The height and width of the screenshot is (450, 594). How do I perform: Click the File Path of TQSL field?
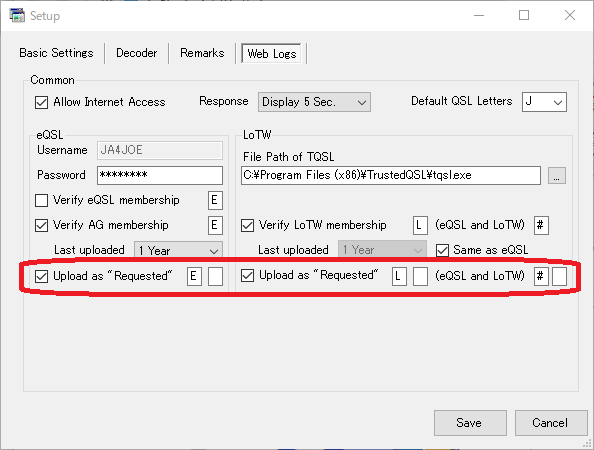click(x=391, y=175)
